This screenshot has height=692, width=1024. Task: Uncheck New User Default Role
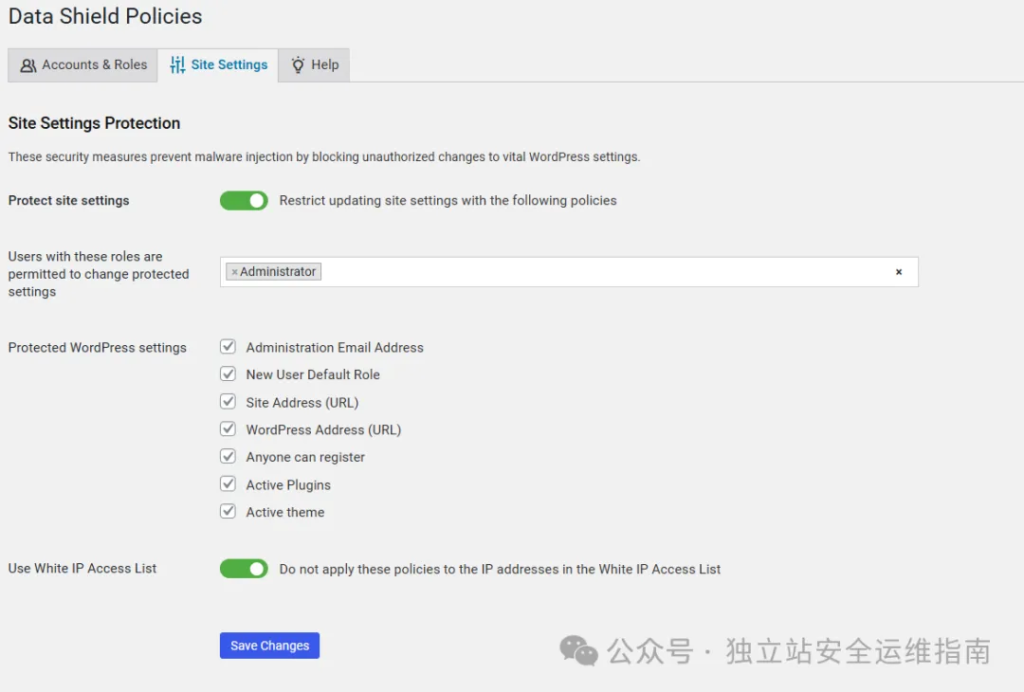[x=228, y=374]
